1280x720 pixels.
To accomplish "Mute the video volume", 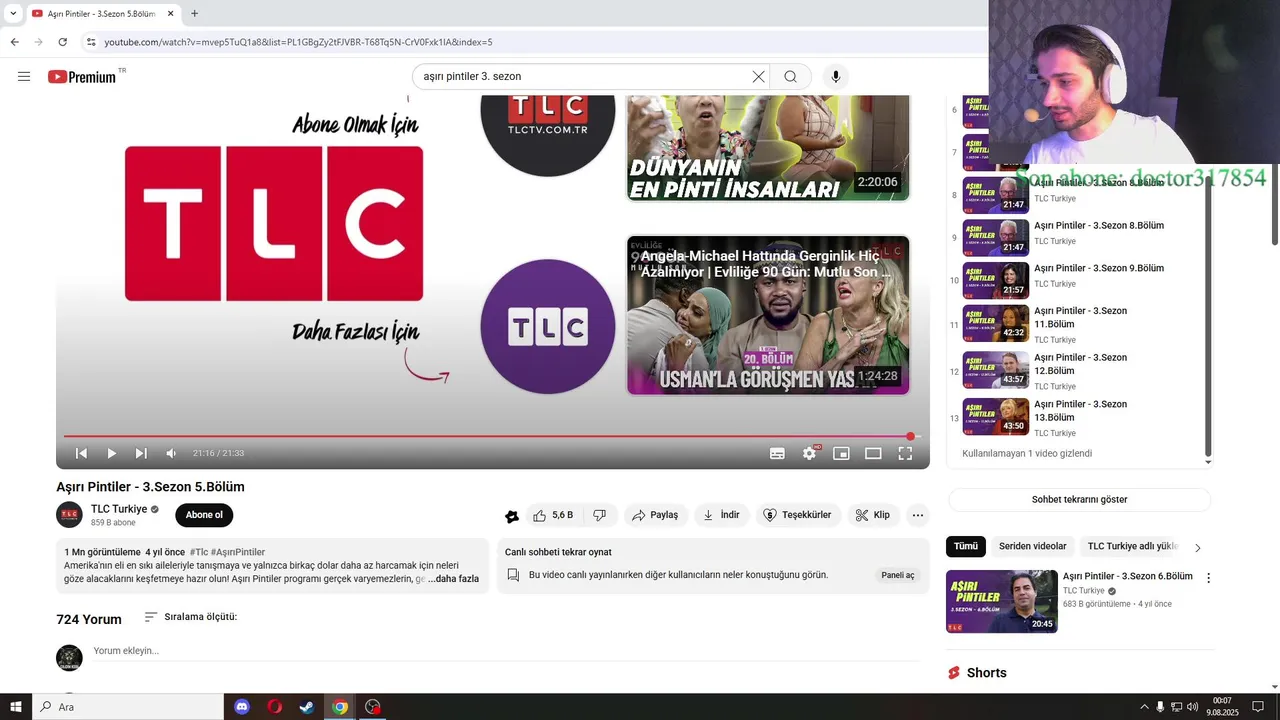I will pyautogui.click(x=171, y=453).
